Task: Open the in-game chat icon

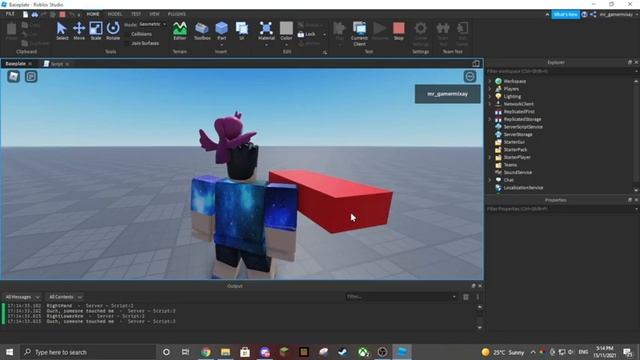Action: pos(31,76)
